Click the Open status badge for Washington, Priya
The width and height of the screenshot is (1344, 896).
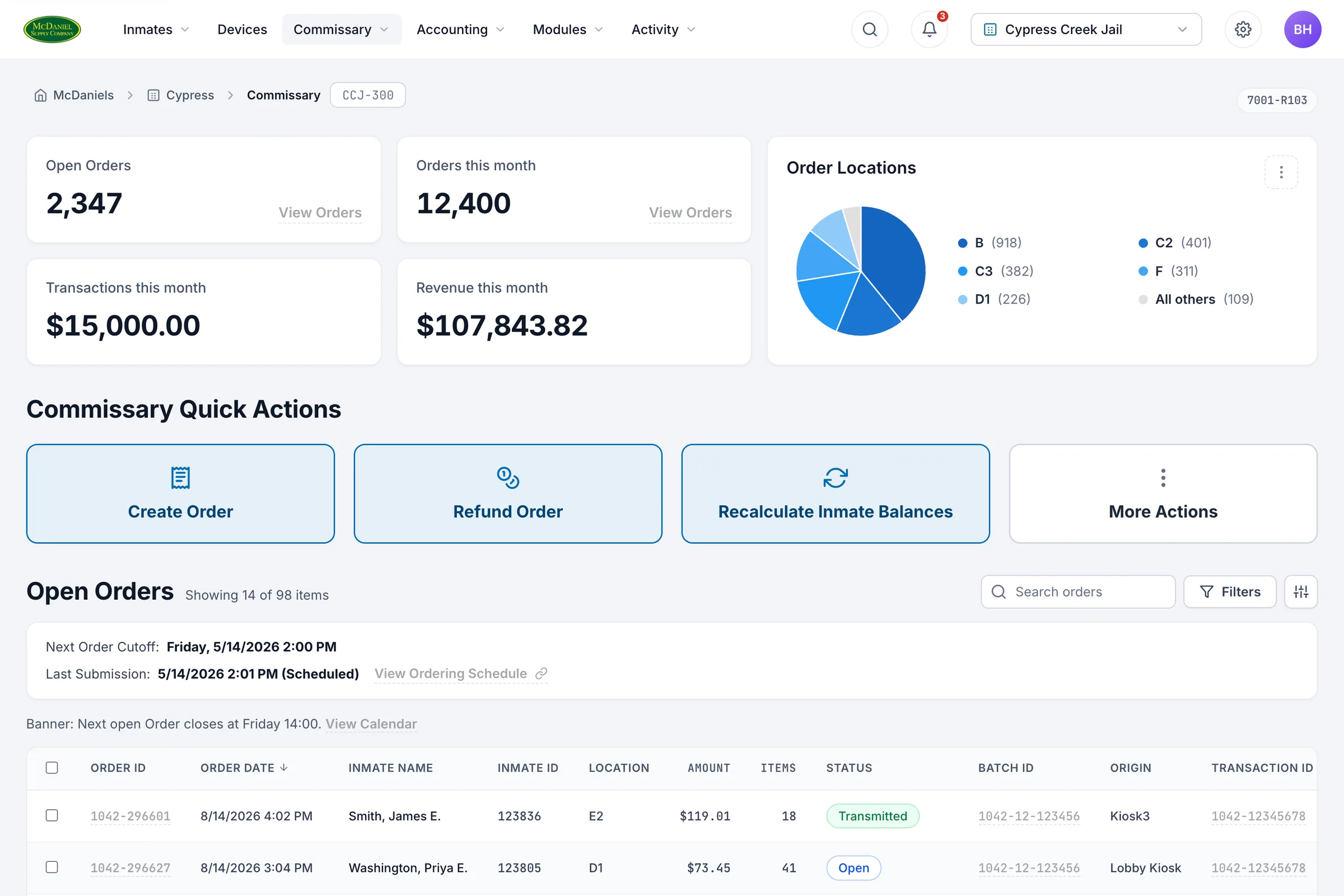pyautogui.click(x=853, y=867)
